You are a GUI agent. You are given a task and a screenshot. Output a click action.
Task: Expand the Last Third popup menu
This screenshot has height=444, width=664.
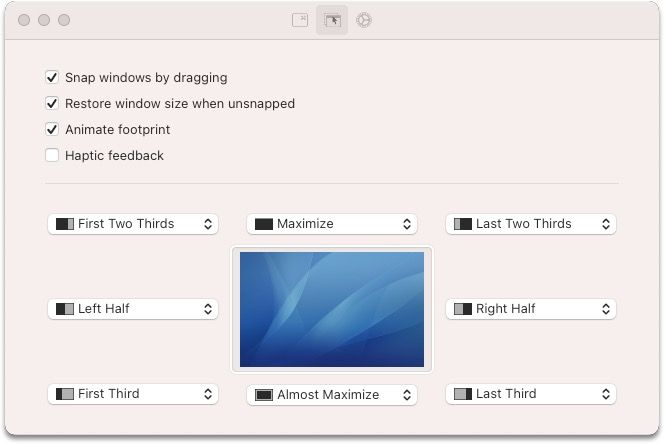pos(606,394)
